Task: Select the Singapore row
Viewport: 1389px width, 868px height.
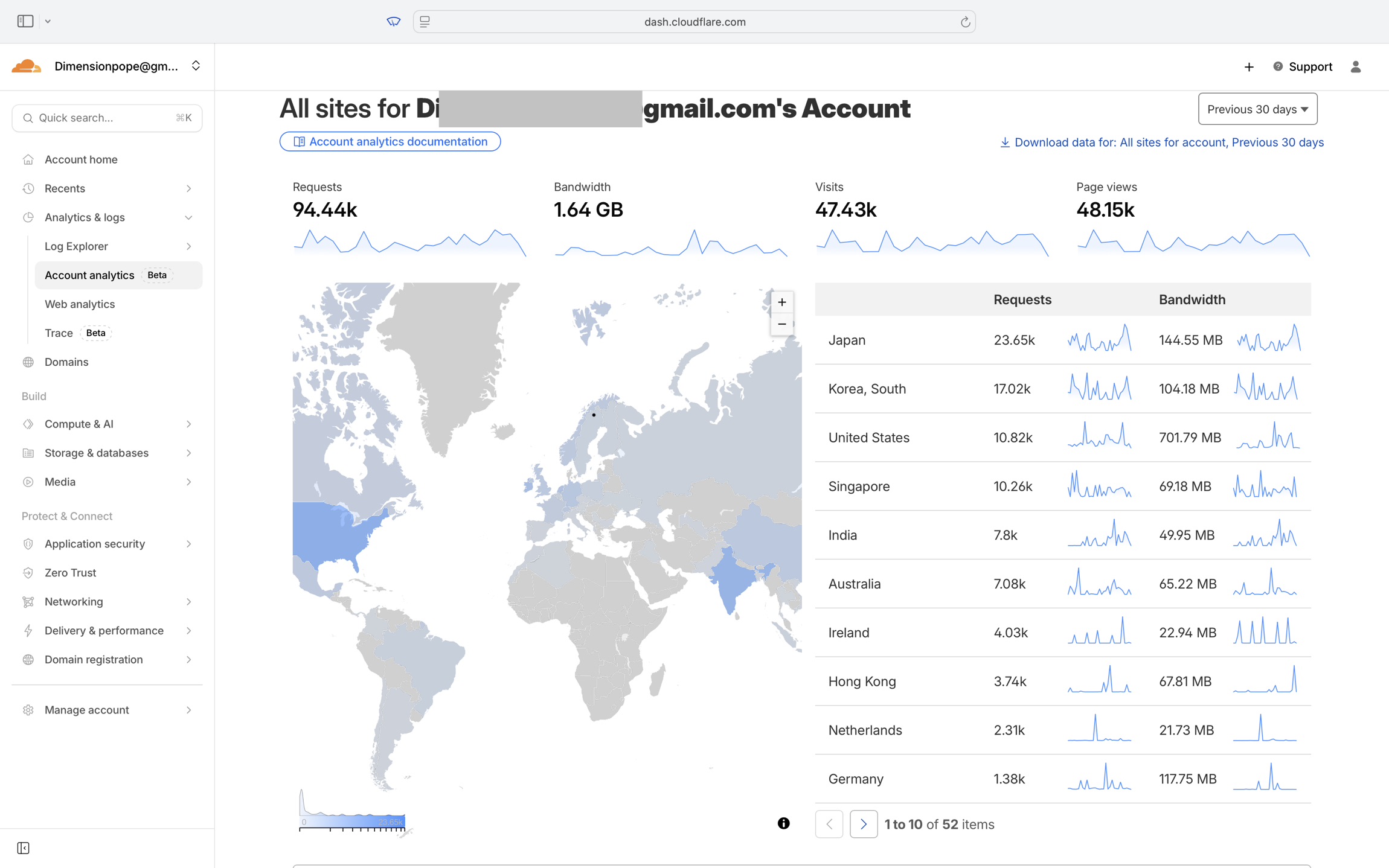Action: [1063, 487]
